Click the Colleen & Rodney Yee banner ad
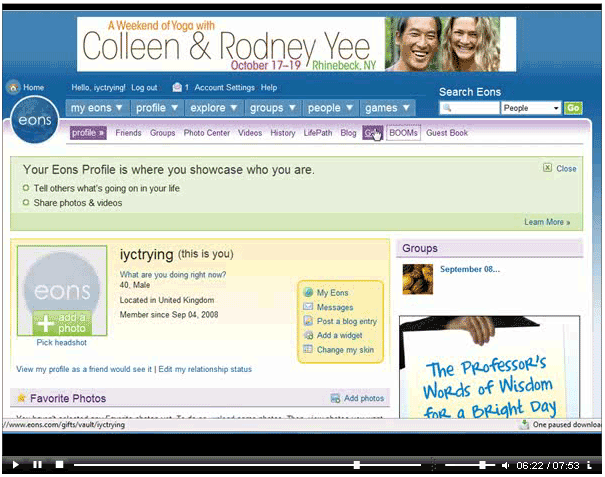Viewport: 605px width, 477px height. (296, 44)
